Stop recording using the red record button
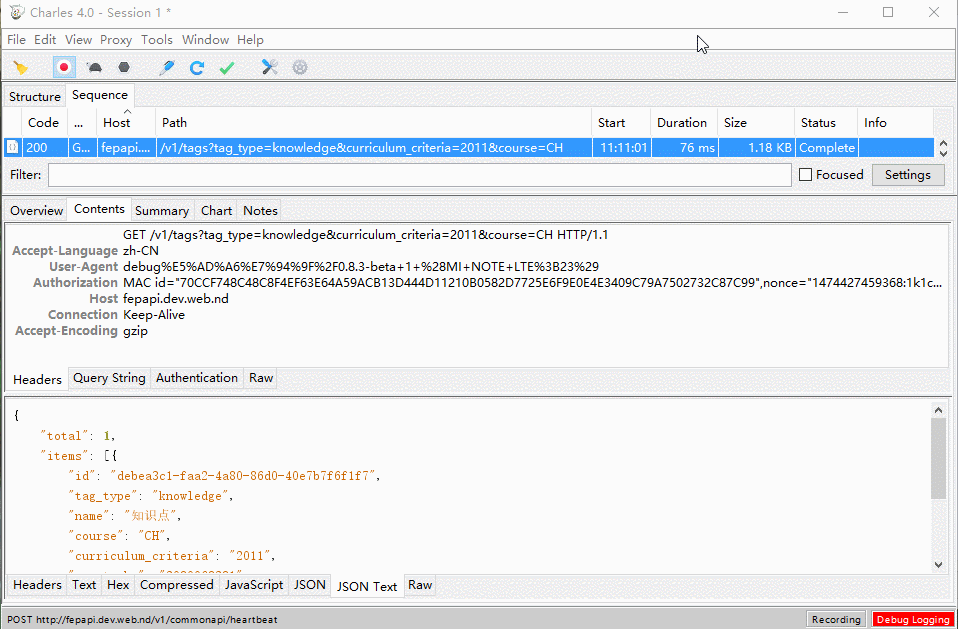Screen dimensions: 958x629 click(63, 67)
